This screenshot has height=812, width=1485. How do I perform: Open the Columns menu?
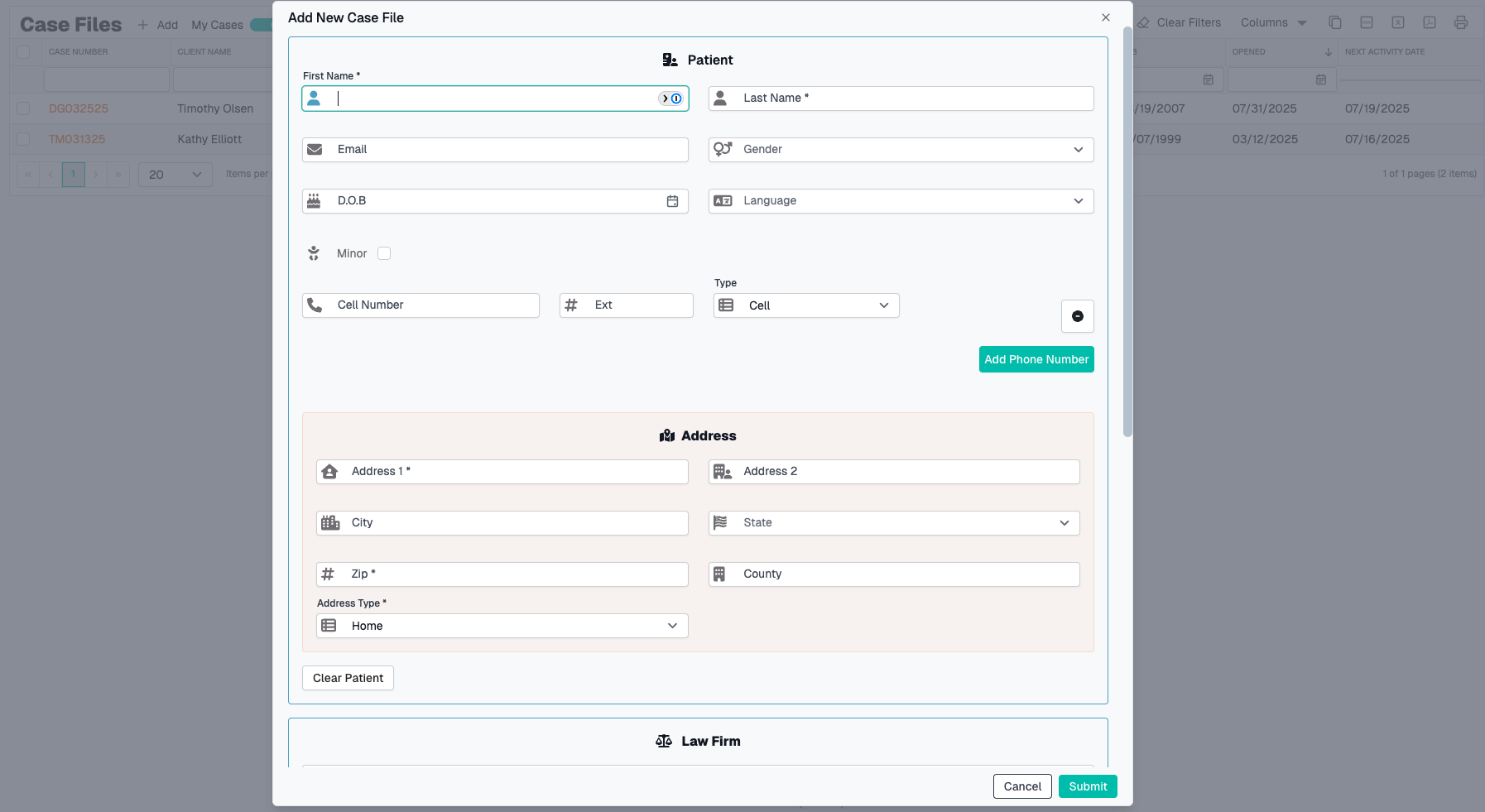[x=1272, y=22]
